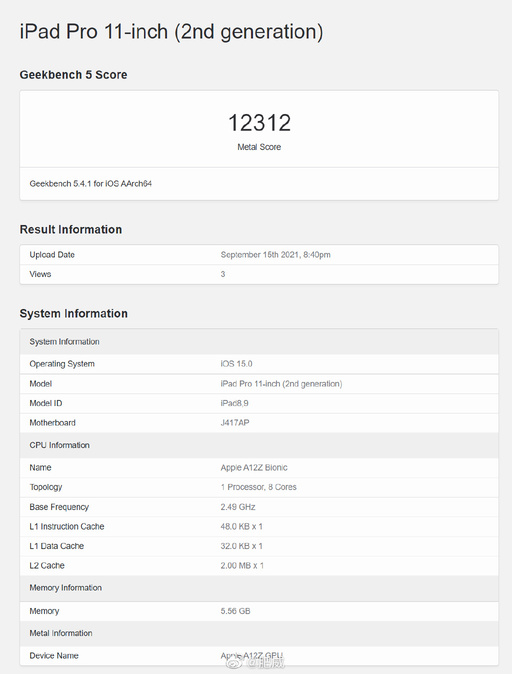Viewport: 512px width, 674px height.
Task: Select the 2.49 GHz value
Action: click(x=238, y=507)
